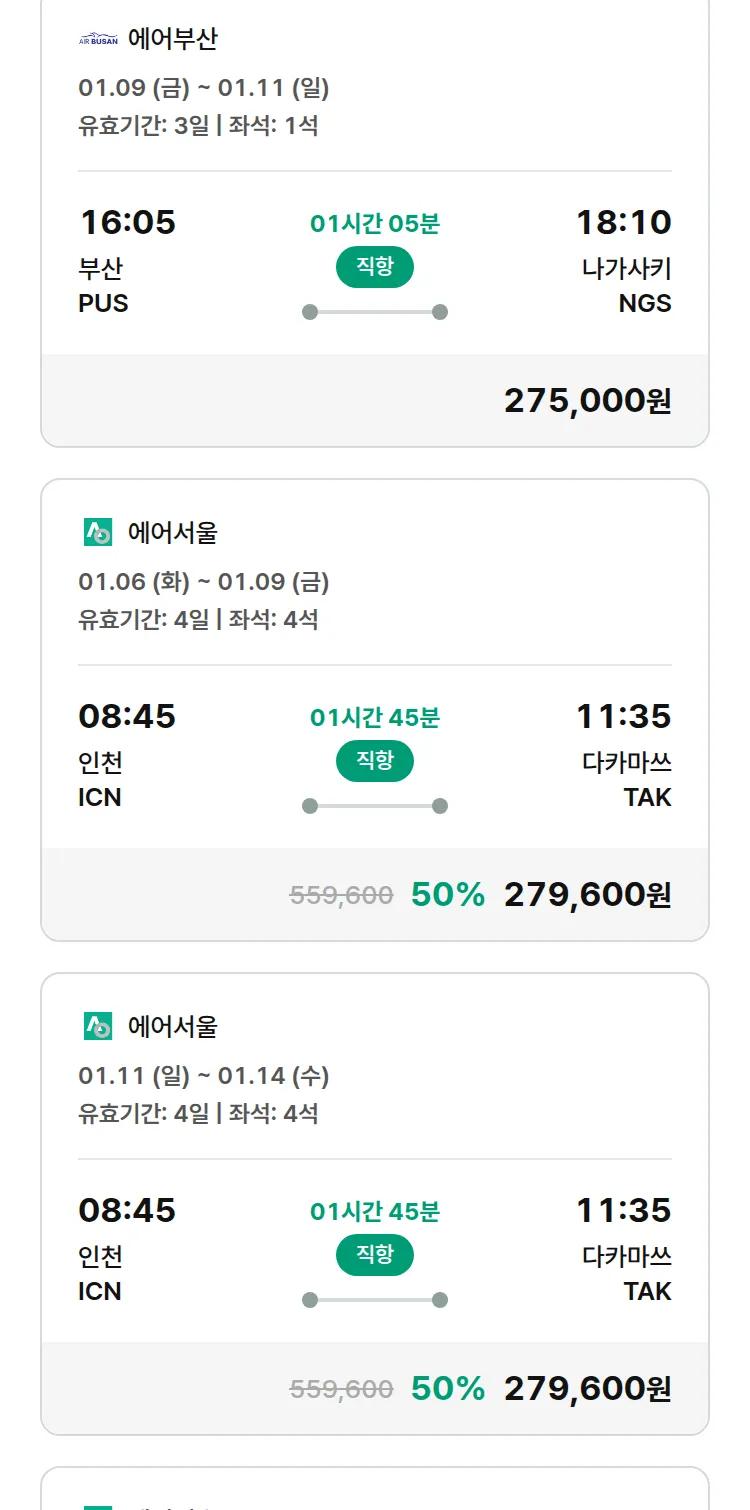Click crossed-out 559,600 price on 01.11 flight
Image resolution: width=750 pixels, height=1510 pixels.
point(341,1389)
